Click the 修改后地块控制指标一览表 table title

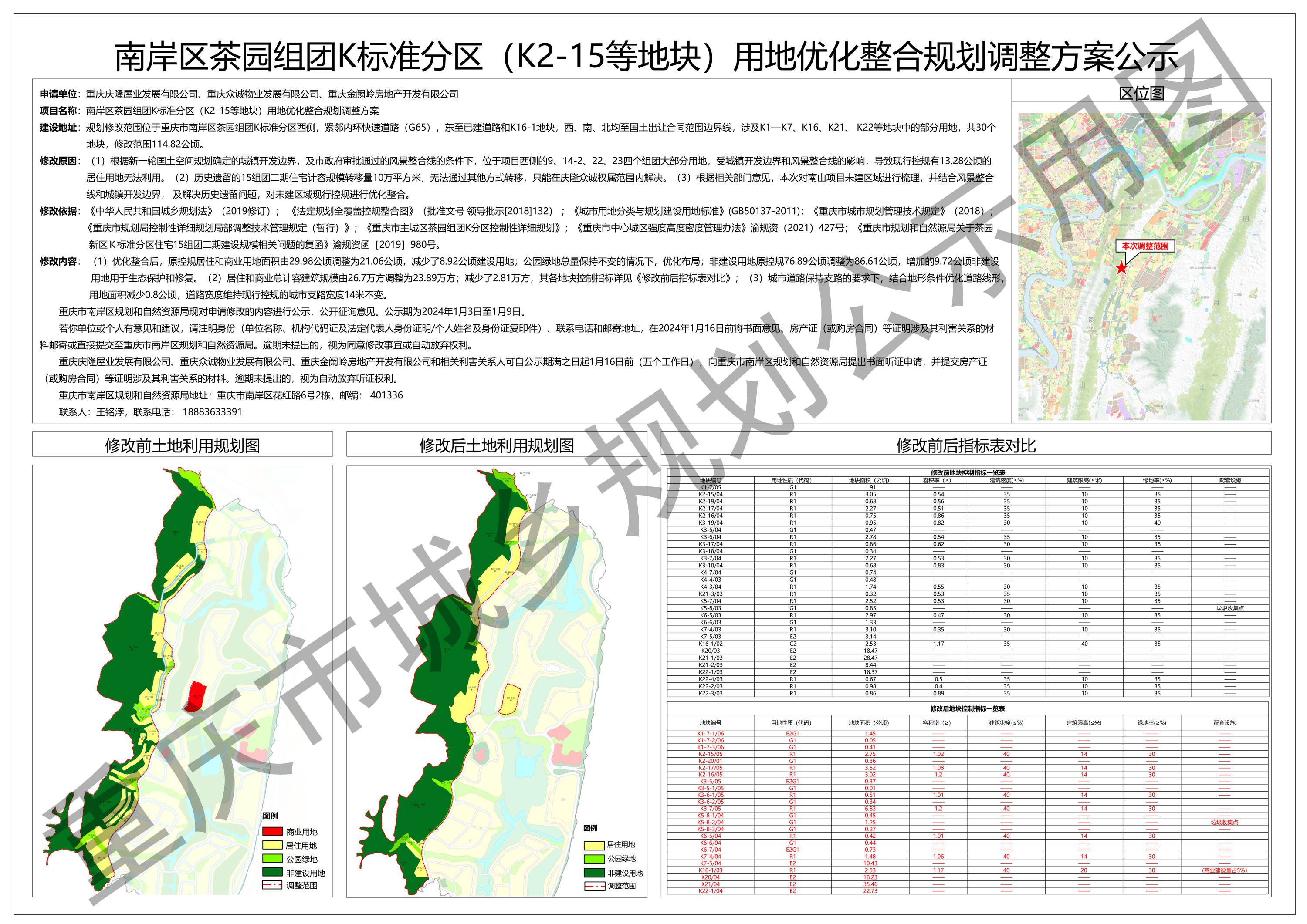pos(968,708)
